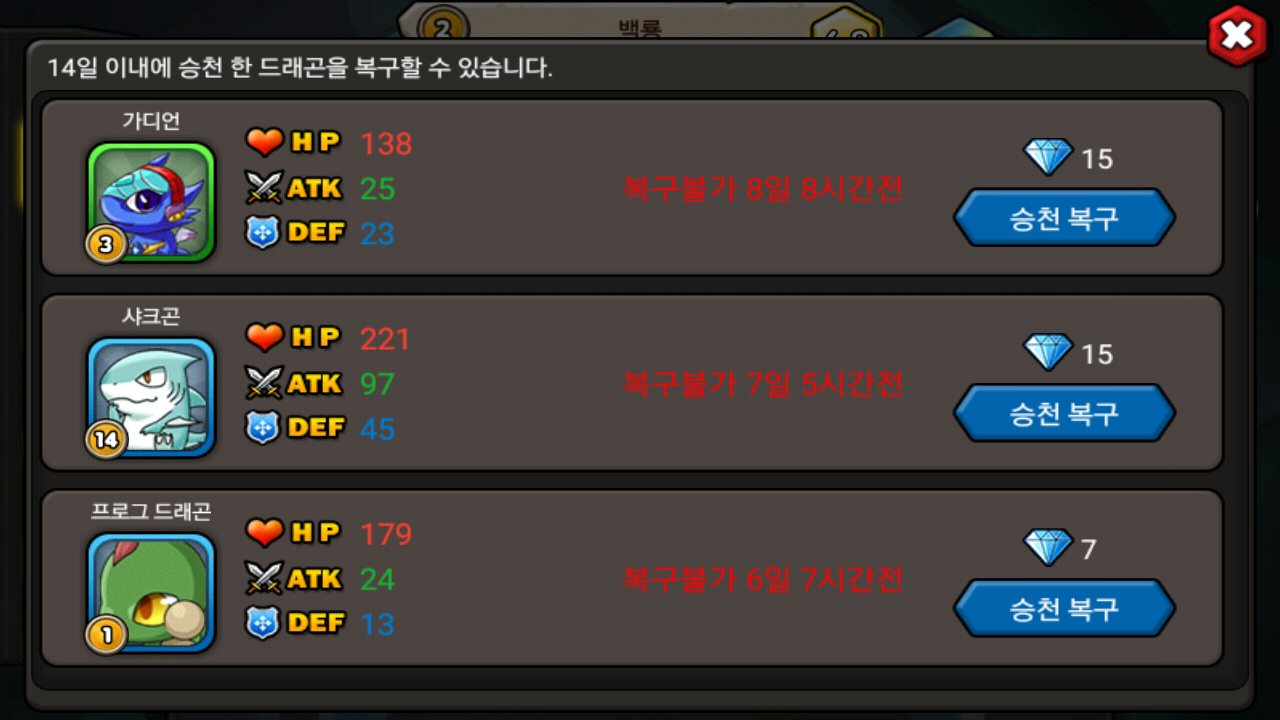Tap level 14 badge on 샤크곤
The image size is (1280, 720).
click(x=106, y=440)
